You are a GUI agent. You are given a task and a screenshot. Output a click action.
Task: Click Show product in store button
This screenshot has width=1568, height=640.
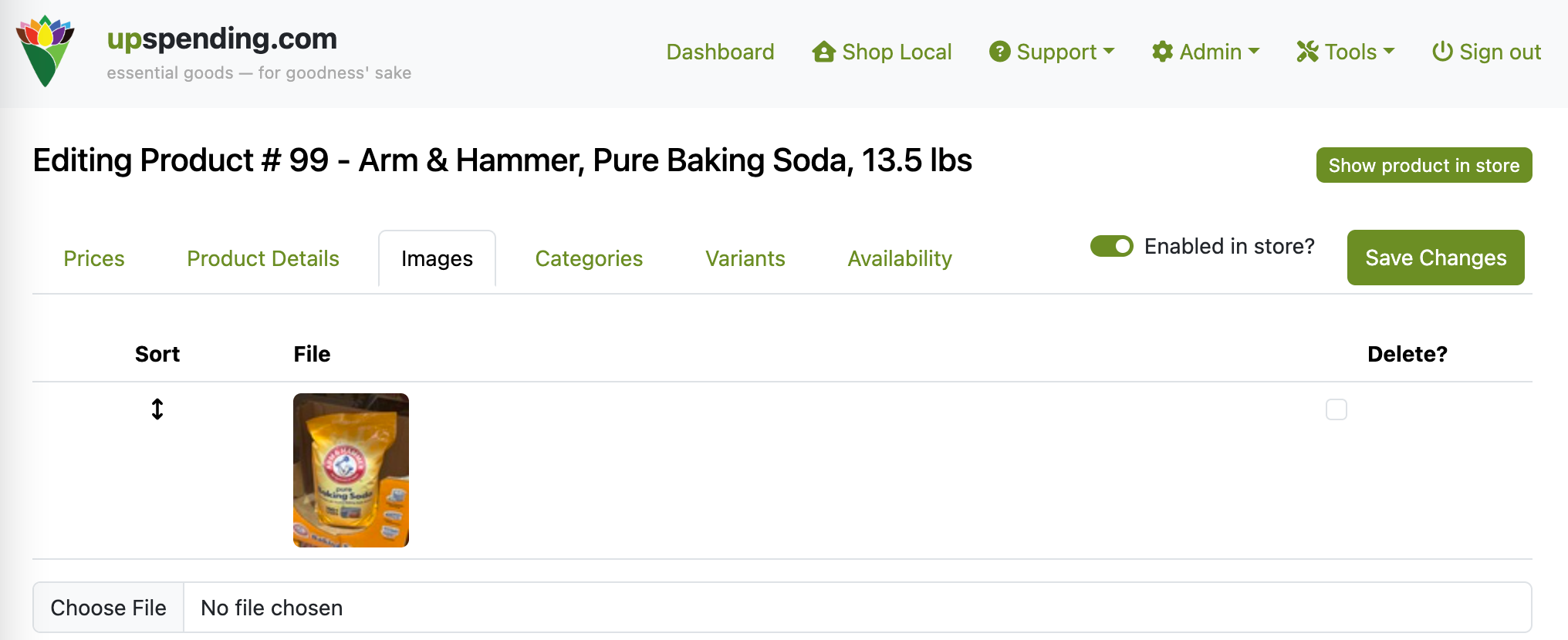click(x=1424, y=165)
